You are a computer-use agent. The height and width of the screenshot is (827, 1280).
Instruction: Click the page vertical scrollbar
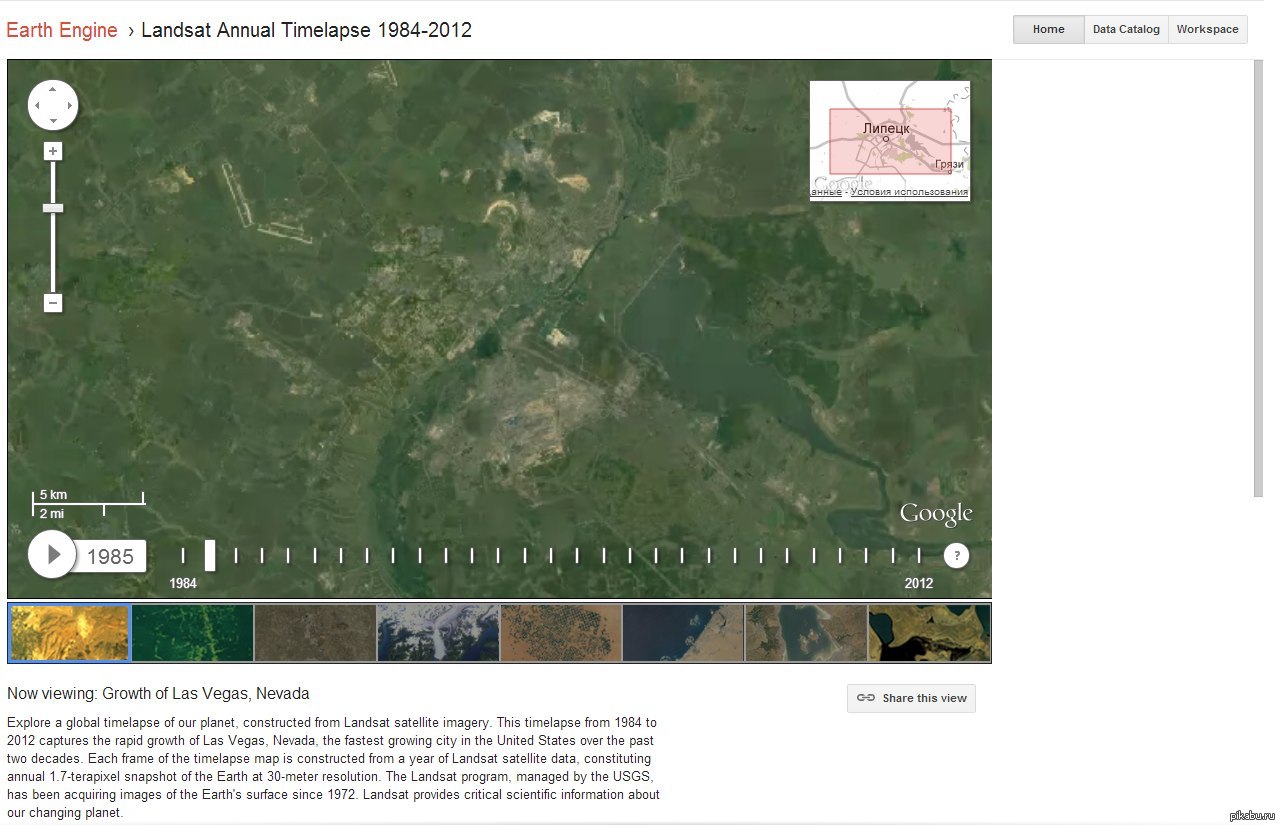point(1258,277)
